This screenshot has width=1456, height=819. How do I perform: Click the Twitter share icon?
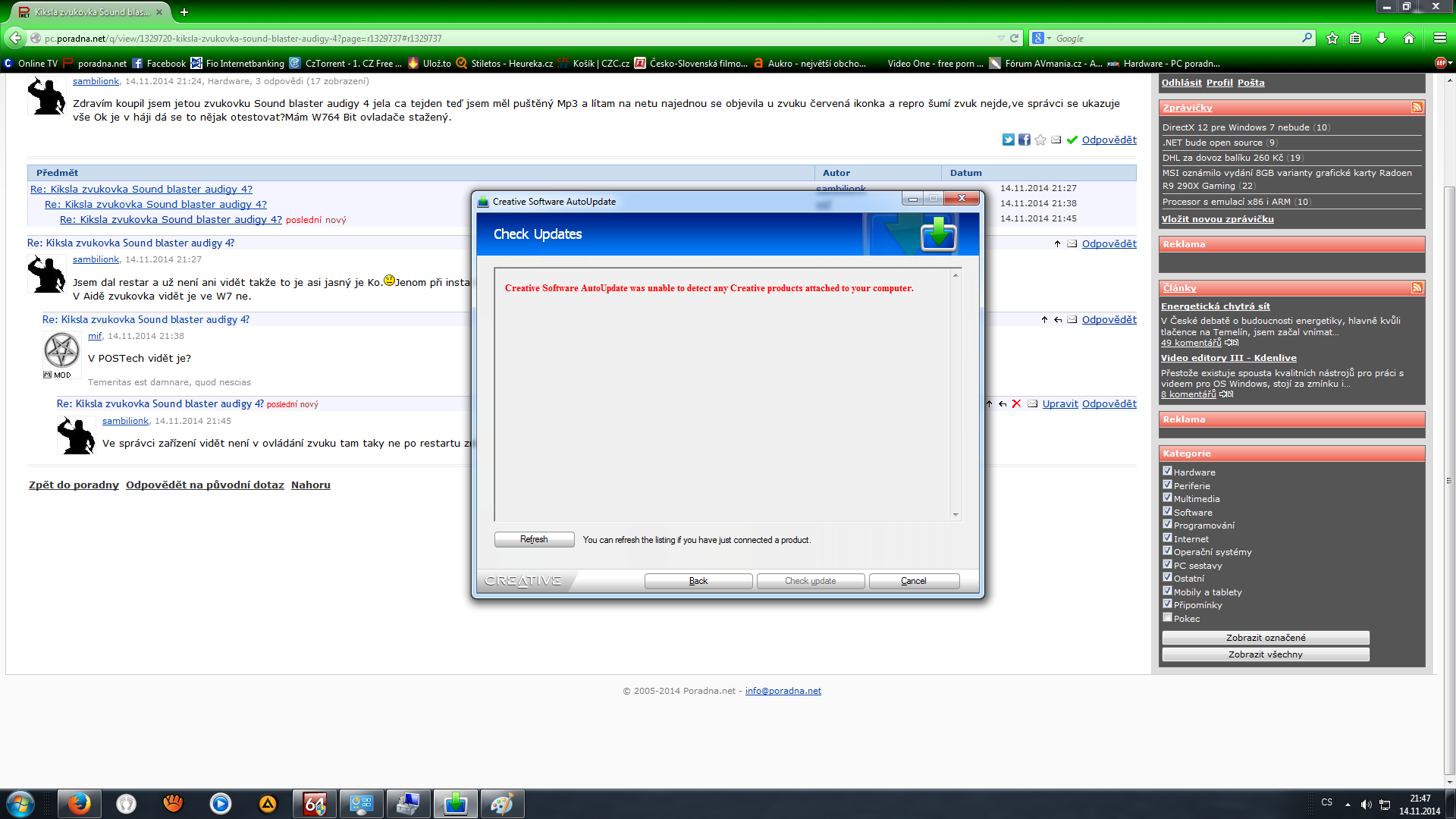(x=1008, y=140)
